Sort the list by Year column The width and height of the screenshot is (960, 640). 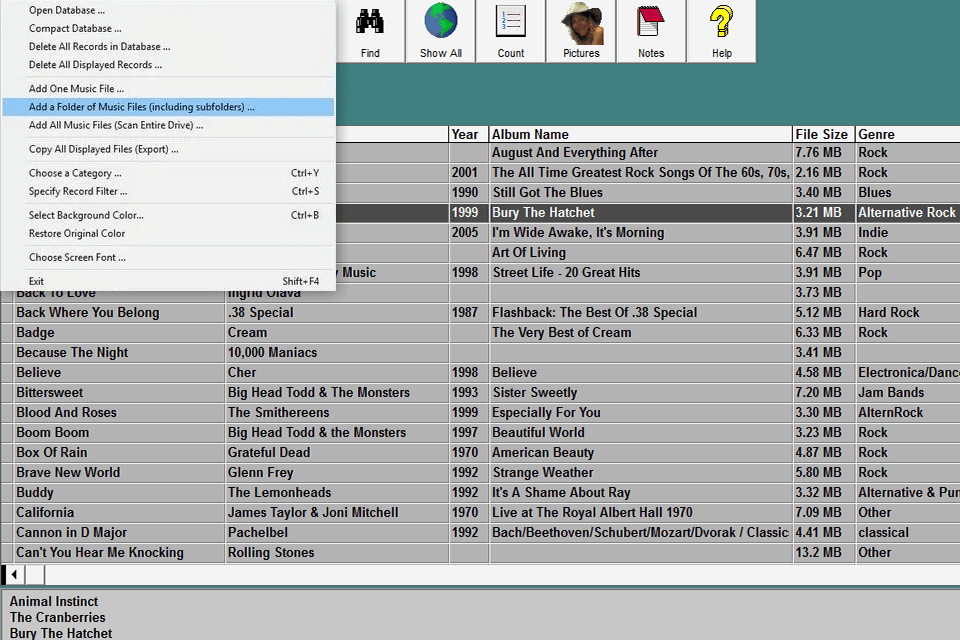465,134
